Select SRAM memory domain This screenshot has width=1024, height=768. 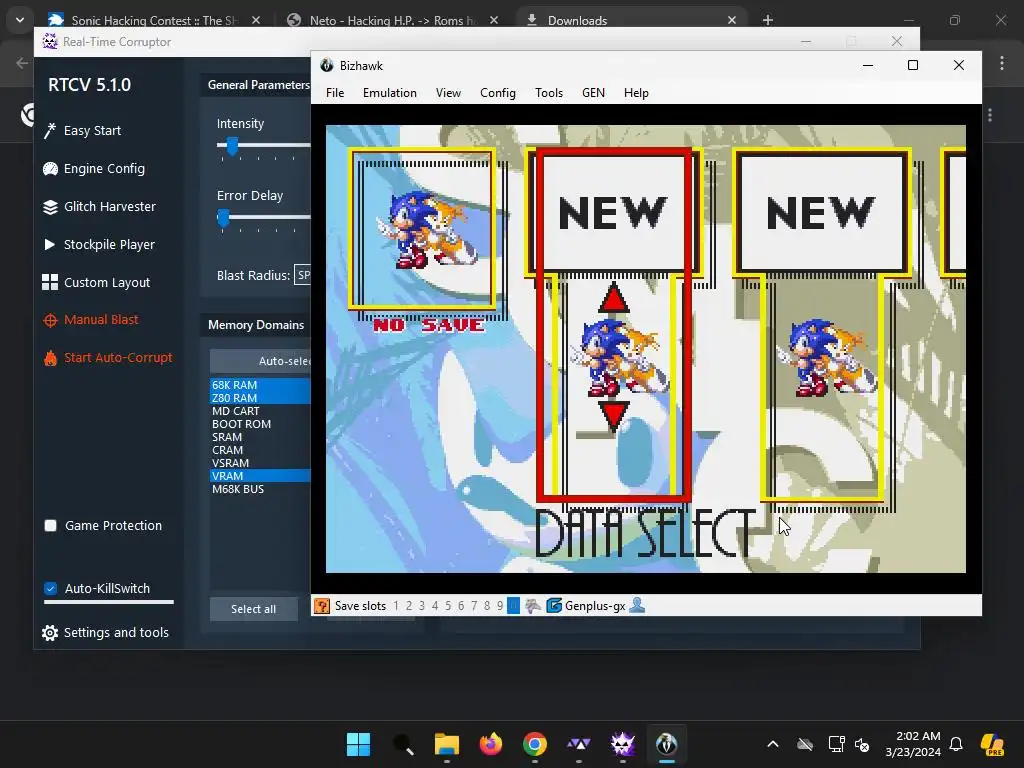pos(260,438)
